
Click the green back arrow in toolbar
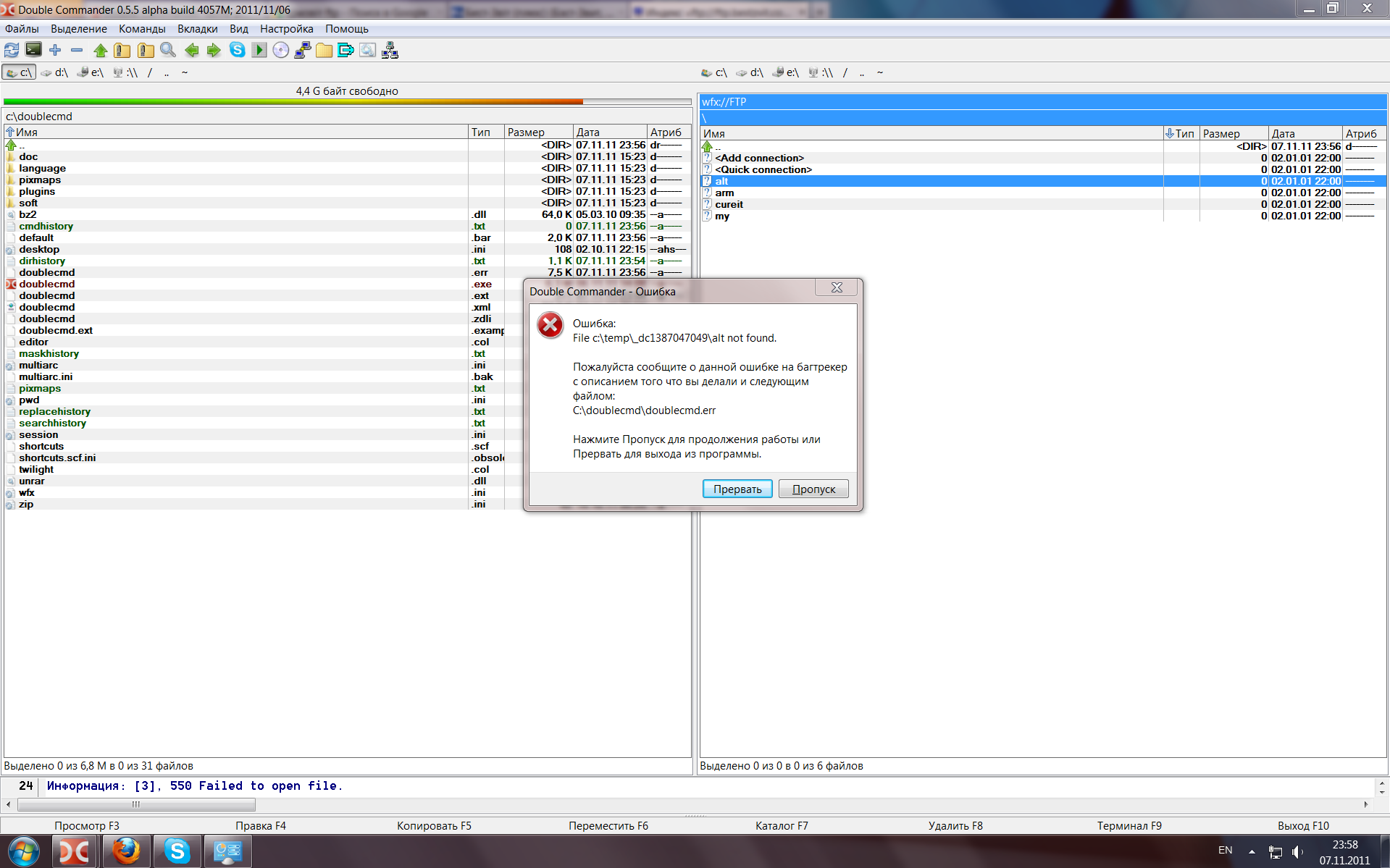pos(191,50)
